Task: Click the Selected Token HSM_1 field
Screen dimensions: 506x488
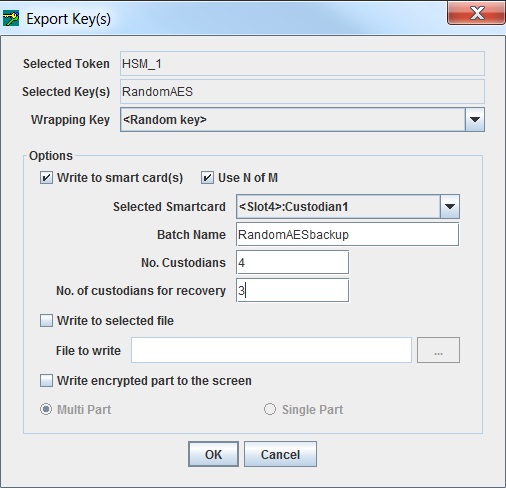Action: (x=302, y=63)
